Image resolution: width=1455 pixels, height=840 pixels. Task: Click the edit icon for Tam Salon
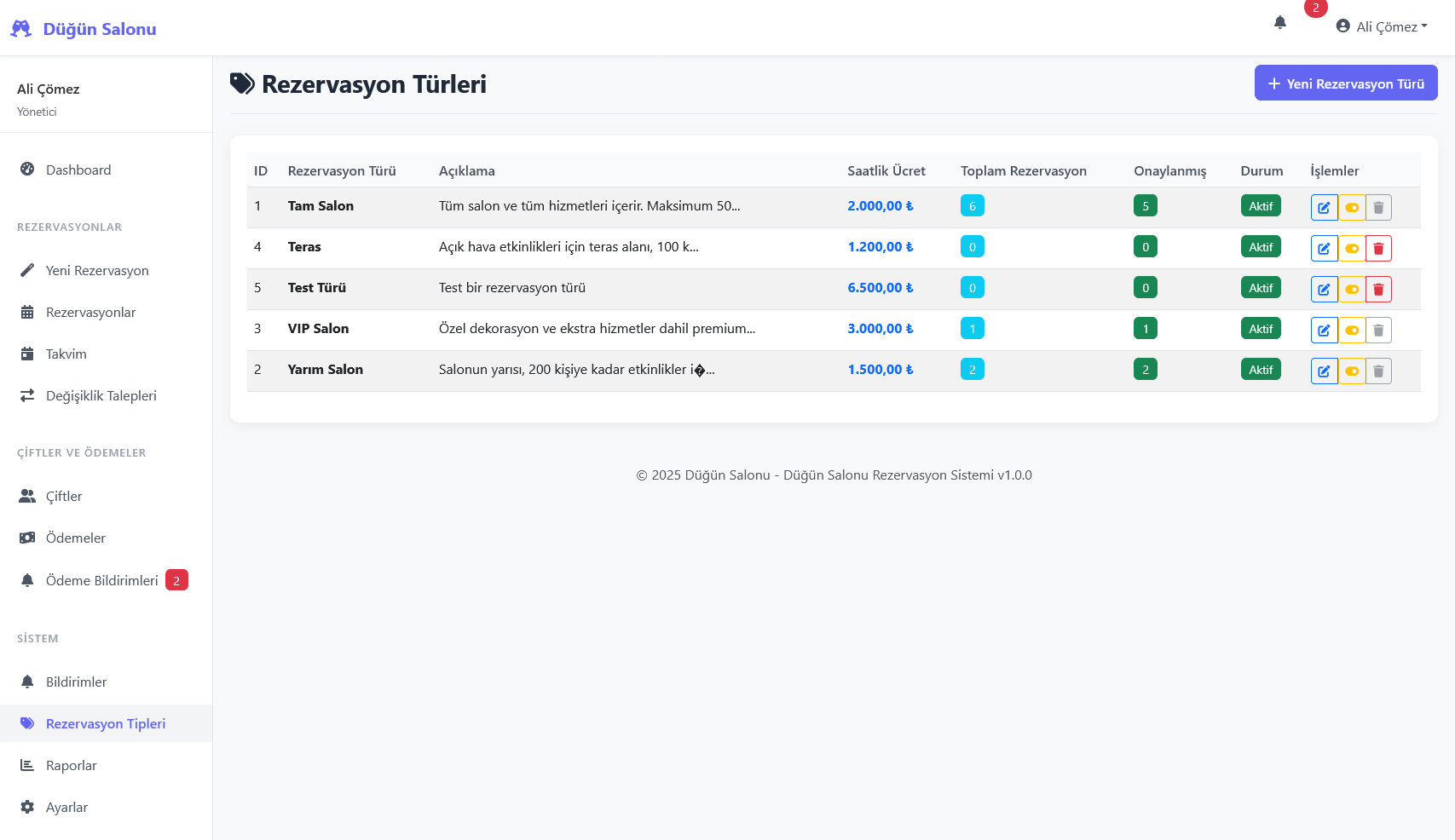point(1324,207)
